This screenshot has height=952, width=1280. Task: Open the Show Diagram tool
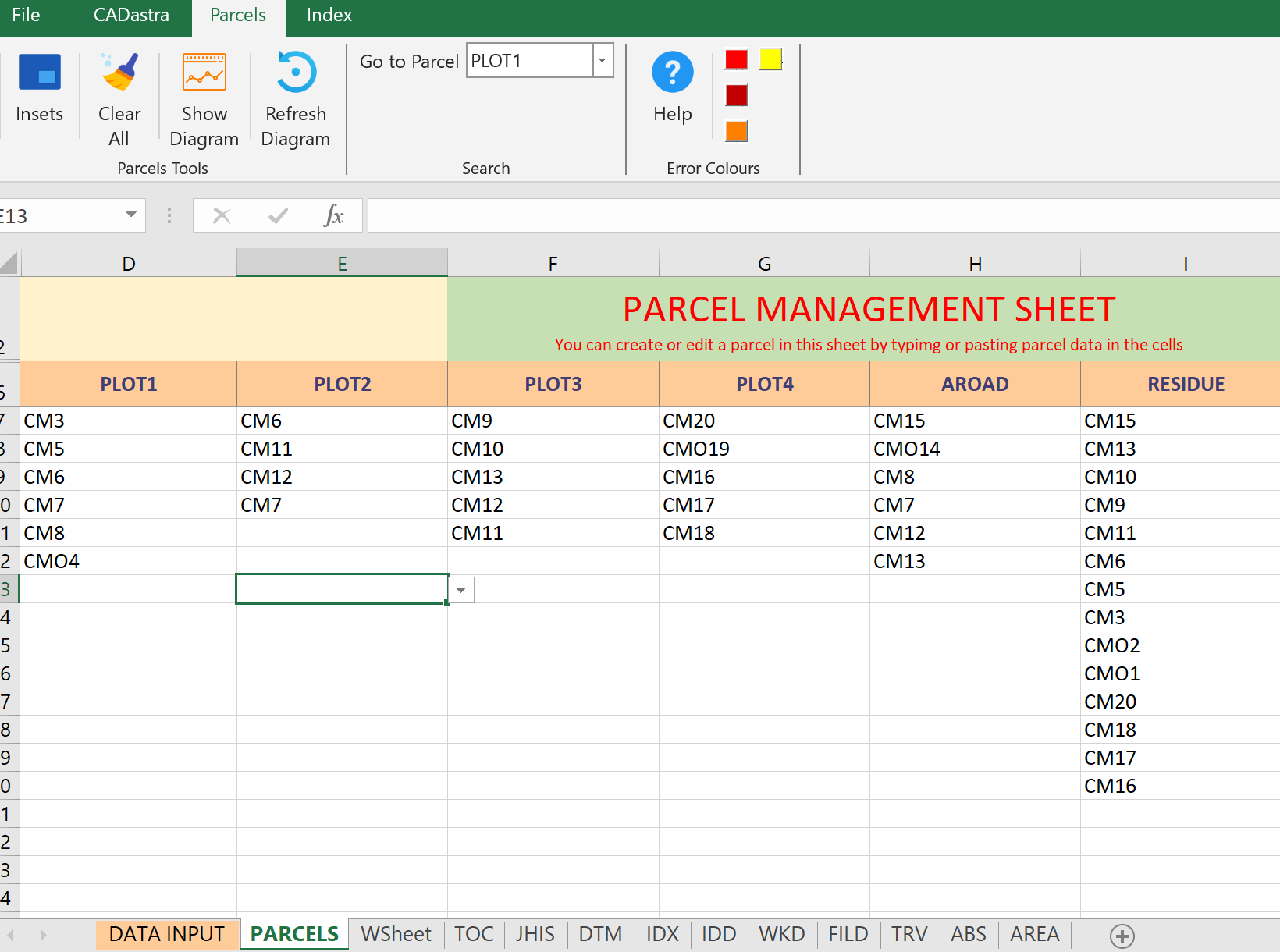pyautogui.click(x=204, y=73)
